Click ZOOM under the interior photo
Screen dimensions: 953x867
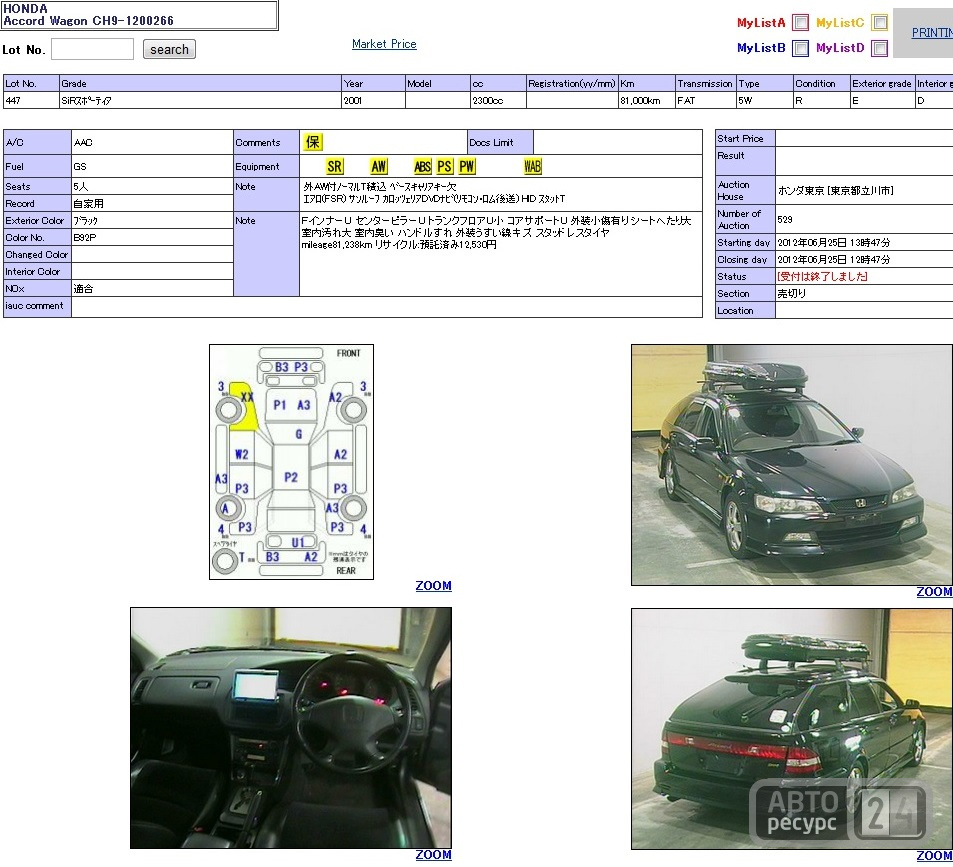(433, 855)
